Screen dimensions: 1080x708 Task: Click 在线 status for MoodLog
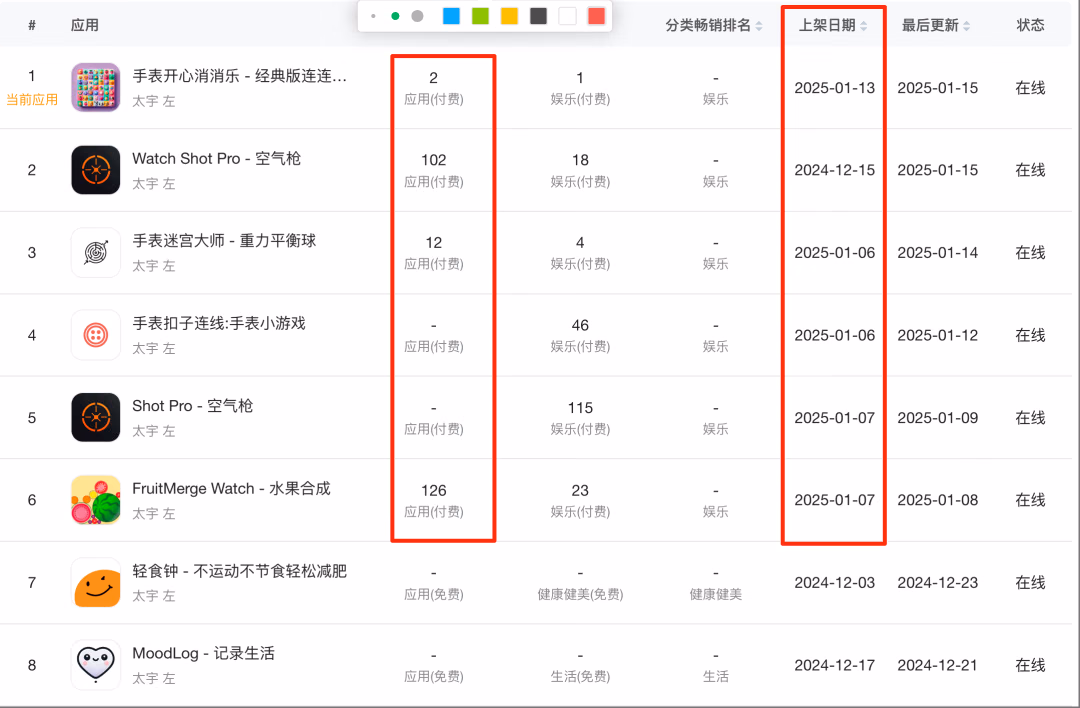(x=1030, y=665)
